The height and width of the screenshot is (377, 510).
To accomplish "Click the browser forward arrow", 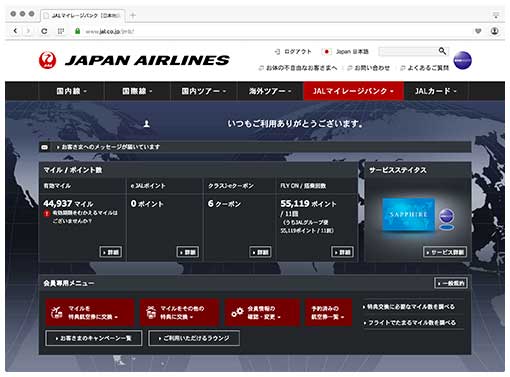I will point(28,31).
